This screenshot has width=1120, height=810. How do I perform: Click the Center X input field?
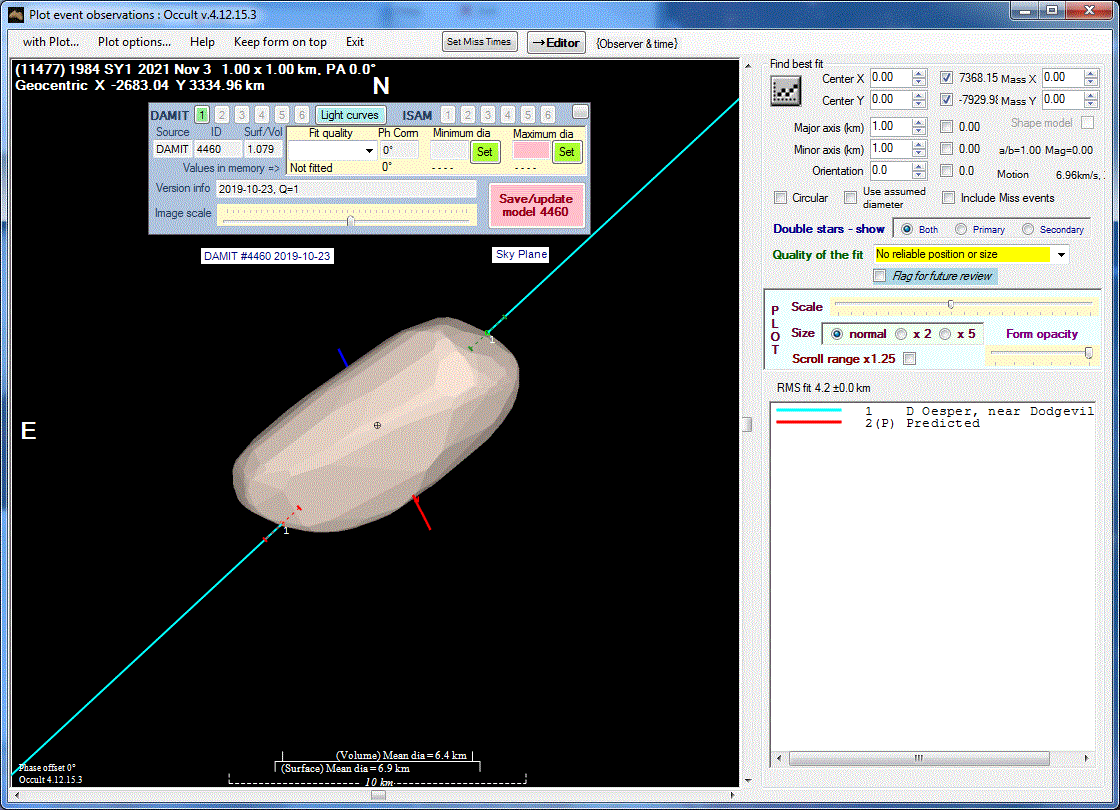[891, 78]
